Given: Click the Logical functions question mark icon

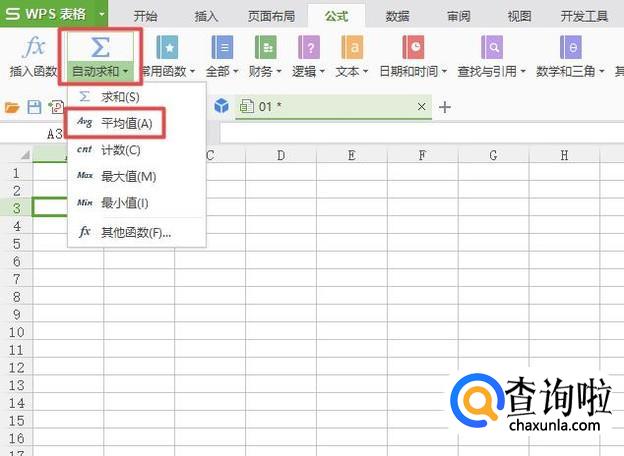Looking at the screenshot, I should click(x=310, y=47).
